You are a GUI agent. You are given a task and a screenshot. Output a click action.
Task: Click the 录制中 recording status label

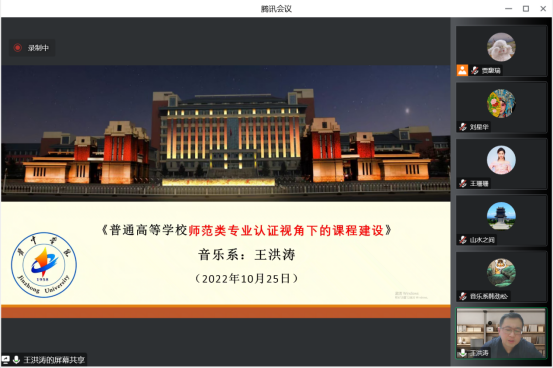click(38, 48)
